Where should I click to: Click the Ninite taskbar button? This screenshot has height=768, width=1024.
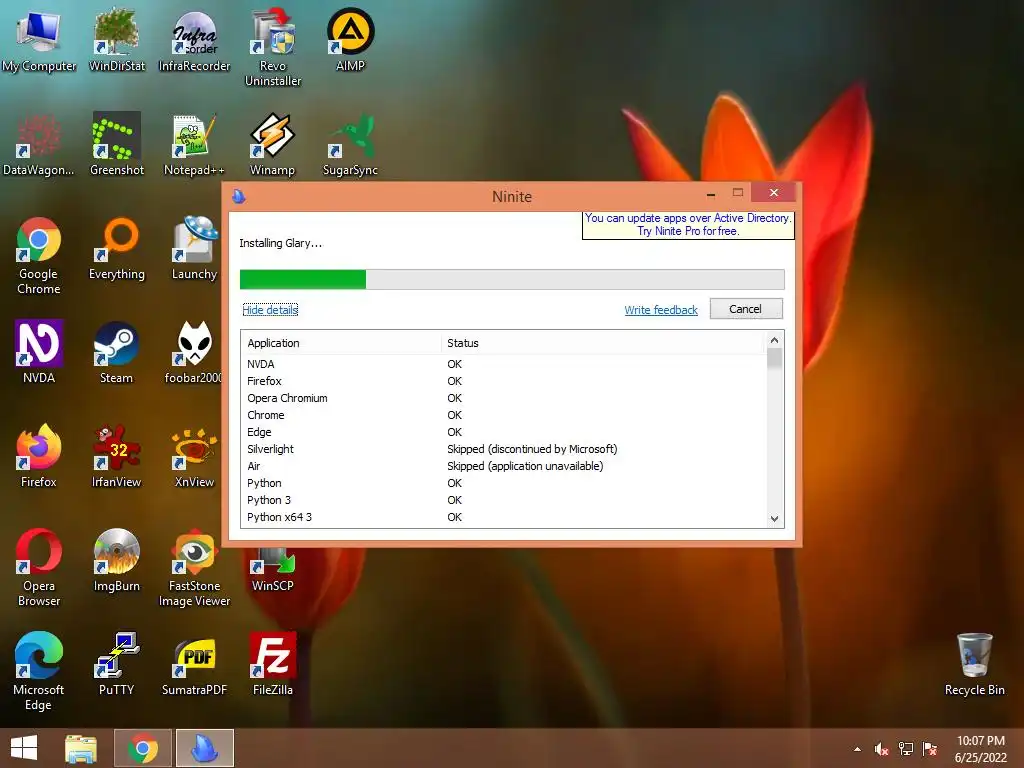point(204,748)
